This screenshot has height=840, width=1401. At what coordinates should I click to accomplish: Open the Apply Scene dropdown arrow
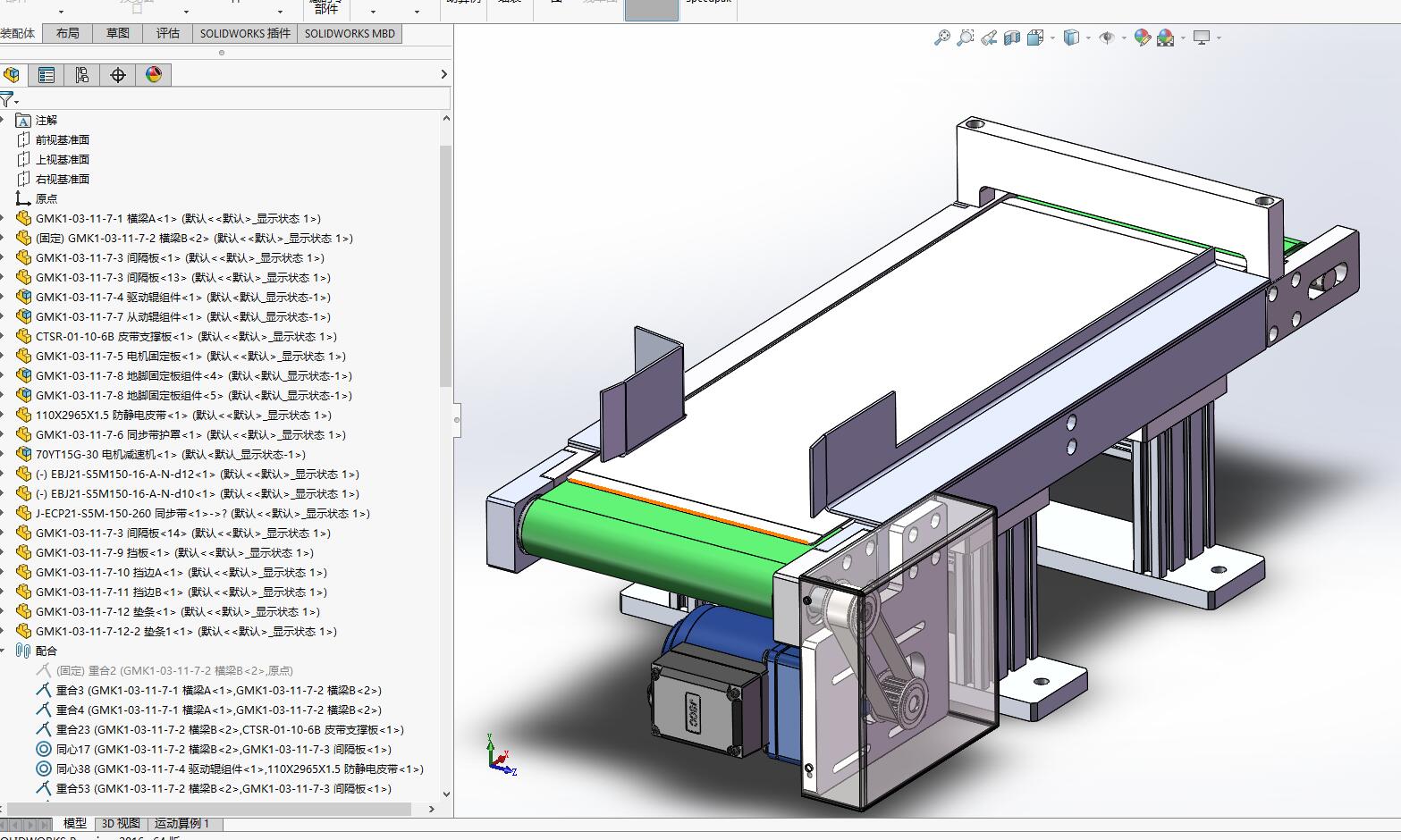click(x=1183, y=38)
